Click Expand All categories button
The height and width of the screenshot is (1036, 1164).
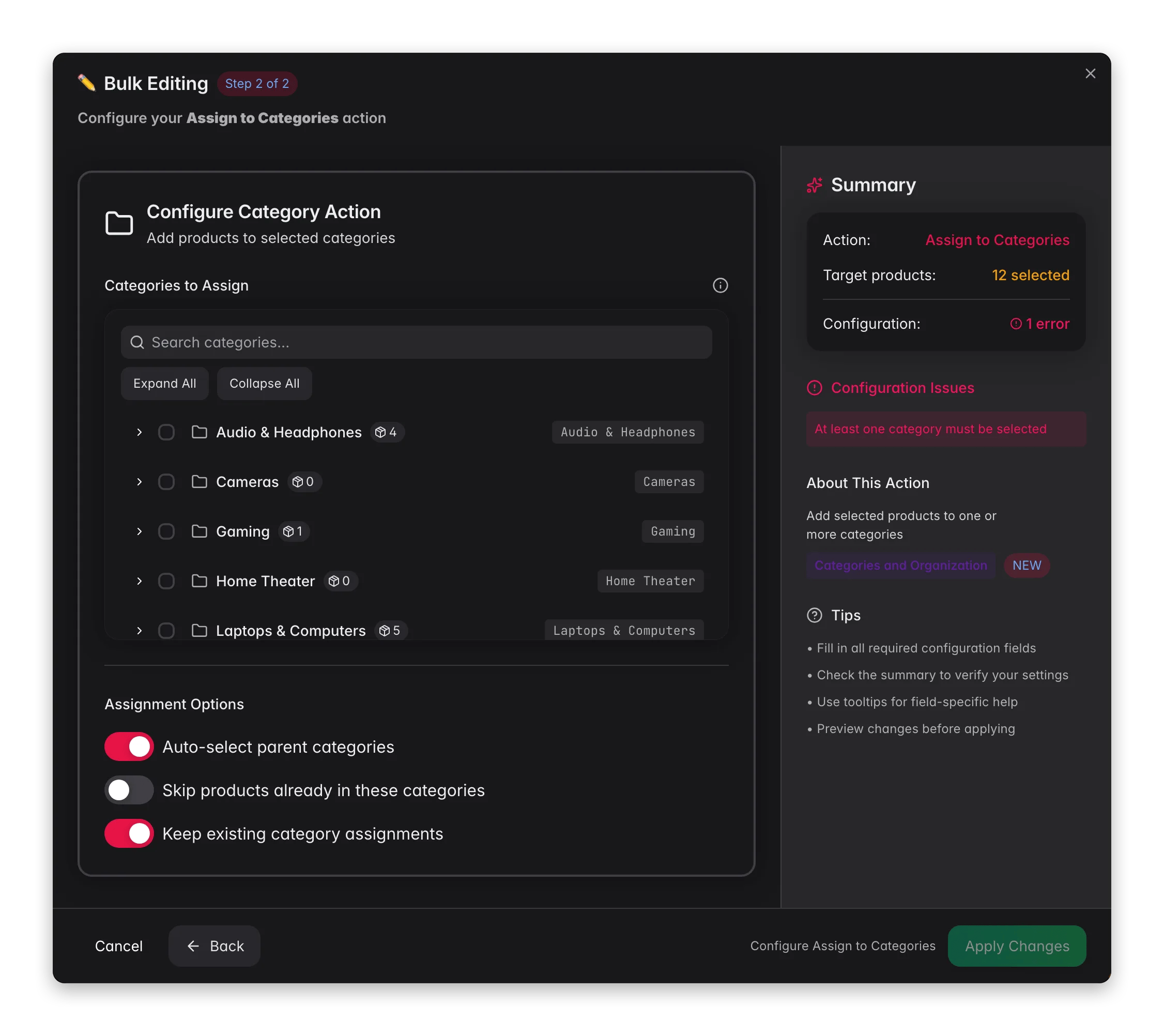[164, 384]
